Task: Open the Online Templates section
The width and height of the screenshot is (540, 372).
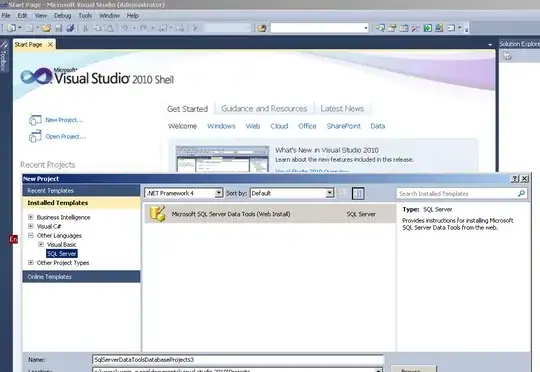Action: 81,277
